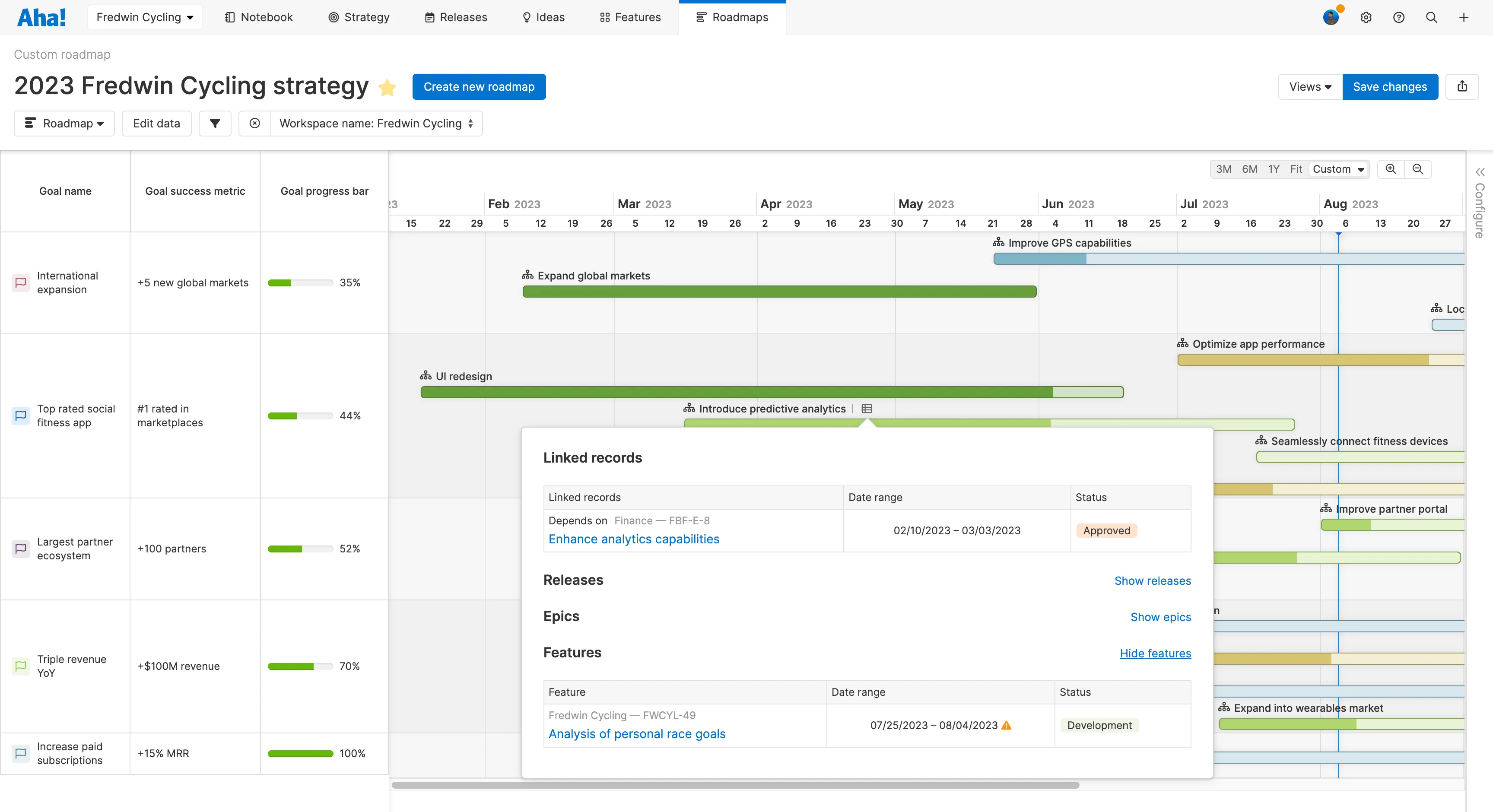Hide features in linked records popup
The height and width of the screenshot is (812, 1493).
1155,653
